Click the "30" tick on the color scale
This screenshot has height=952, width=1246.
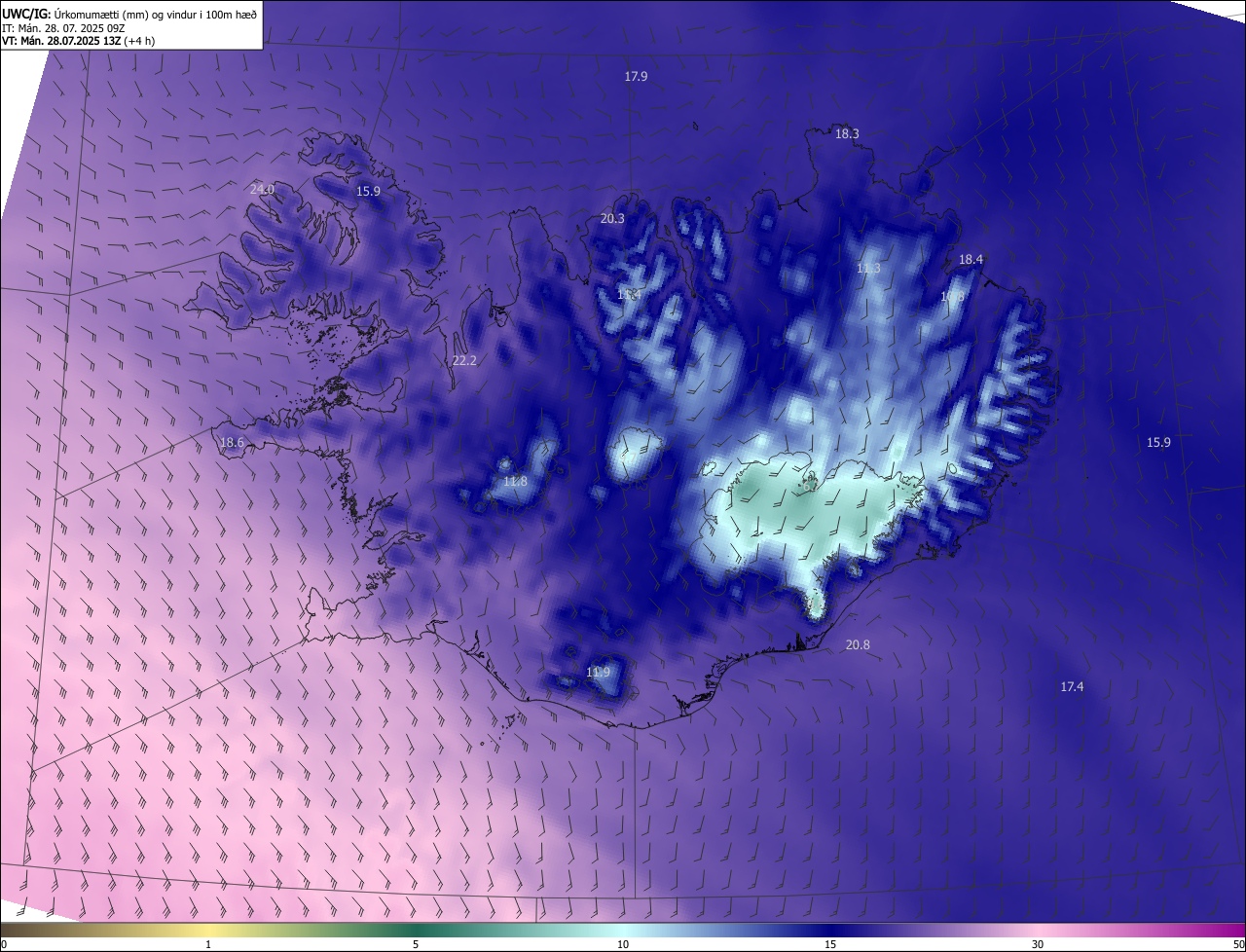tap(1038, 944)
